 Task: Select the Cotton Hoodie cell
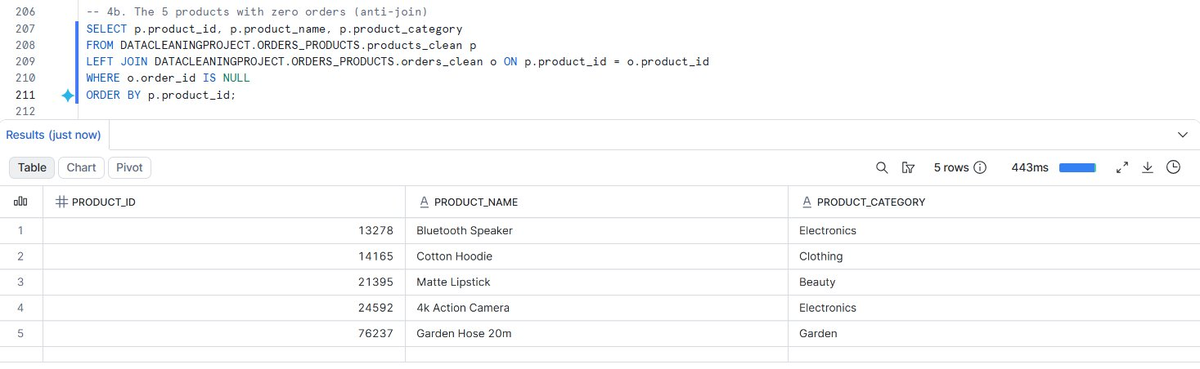click(x=596, y=256)
